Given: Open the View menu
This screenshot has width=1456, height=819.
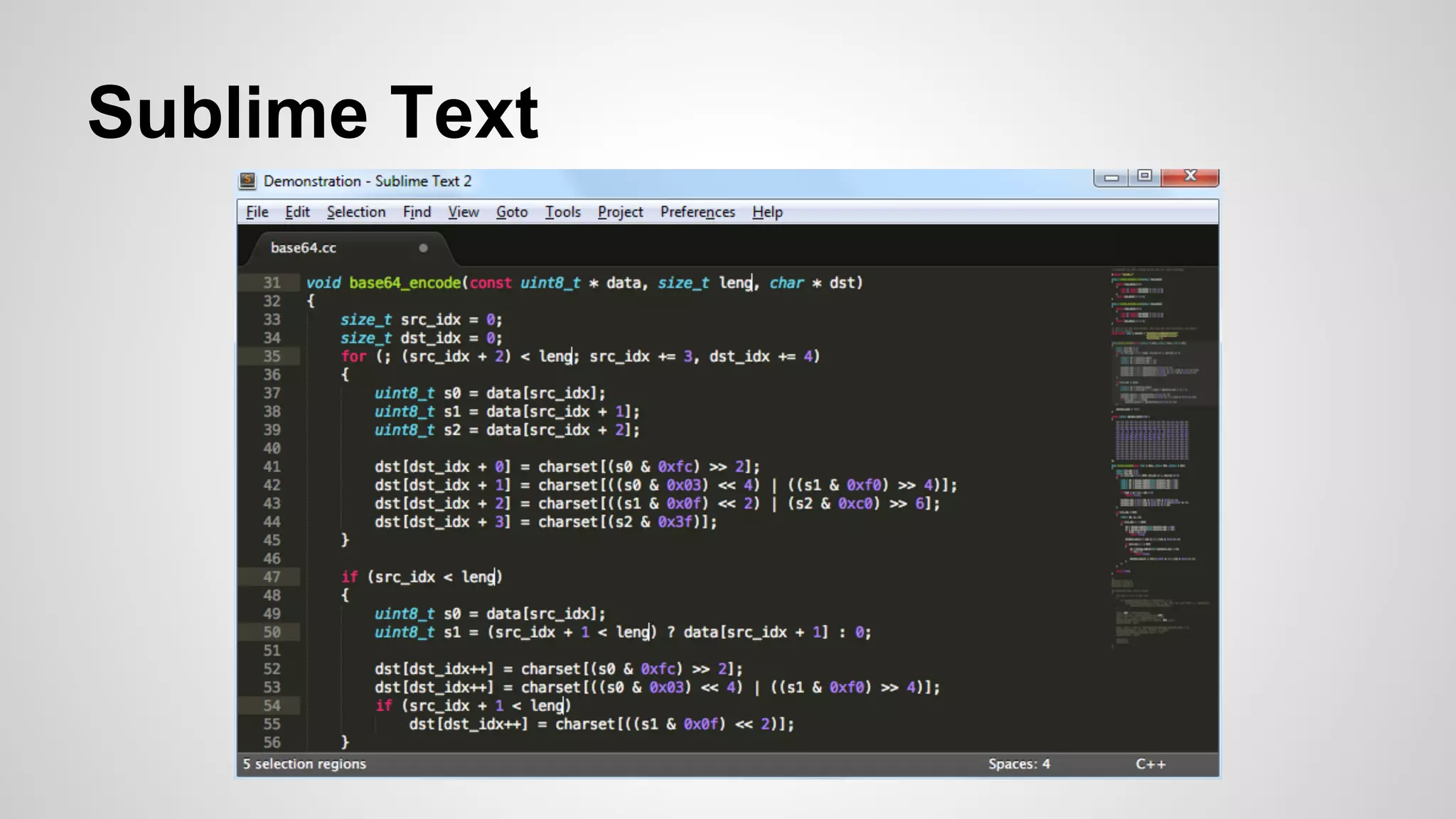Looking at the screenshot, I should point(464,212).
